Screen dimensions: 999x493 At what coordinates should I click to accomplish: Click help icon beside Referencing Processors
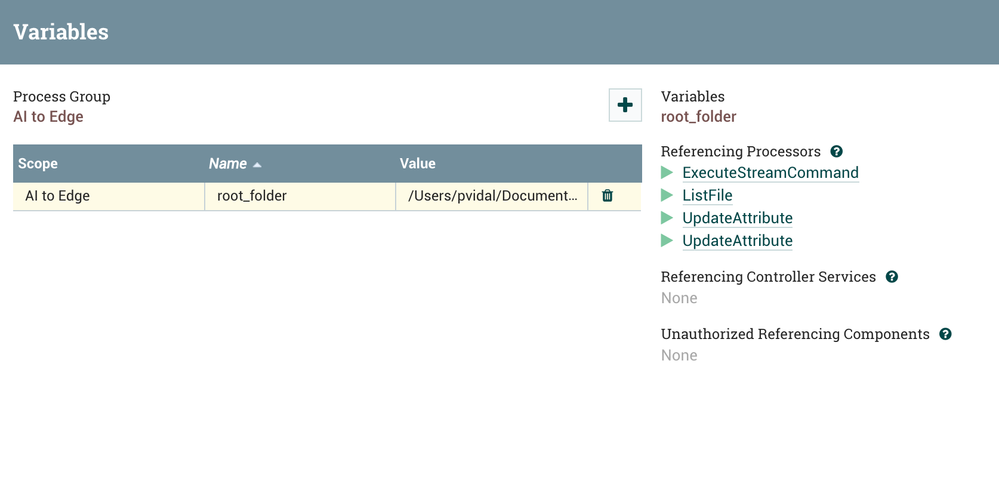pos(836,152)
